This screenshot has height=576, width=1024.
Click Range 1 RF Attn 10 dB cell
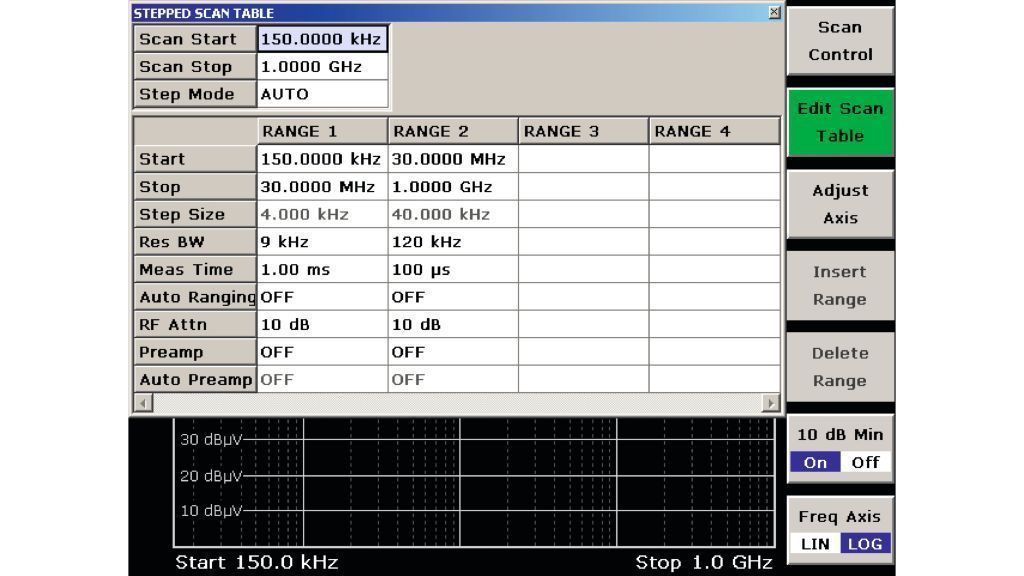click(322, 325)
